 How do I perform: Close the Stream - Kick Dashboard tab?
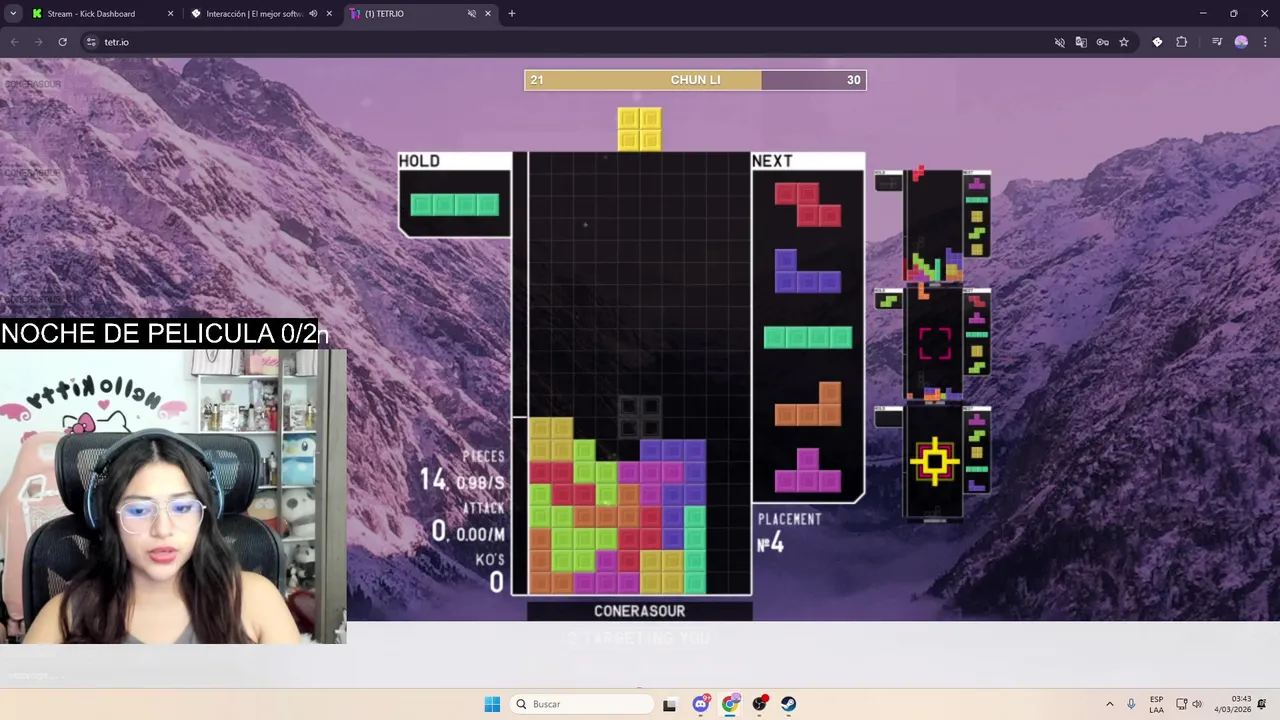pos(170,14)
